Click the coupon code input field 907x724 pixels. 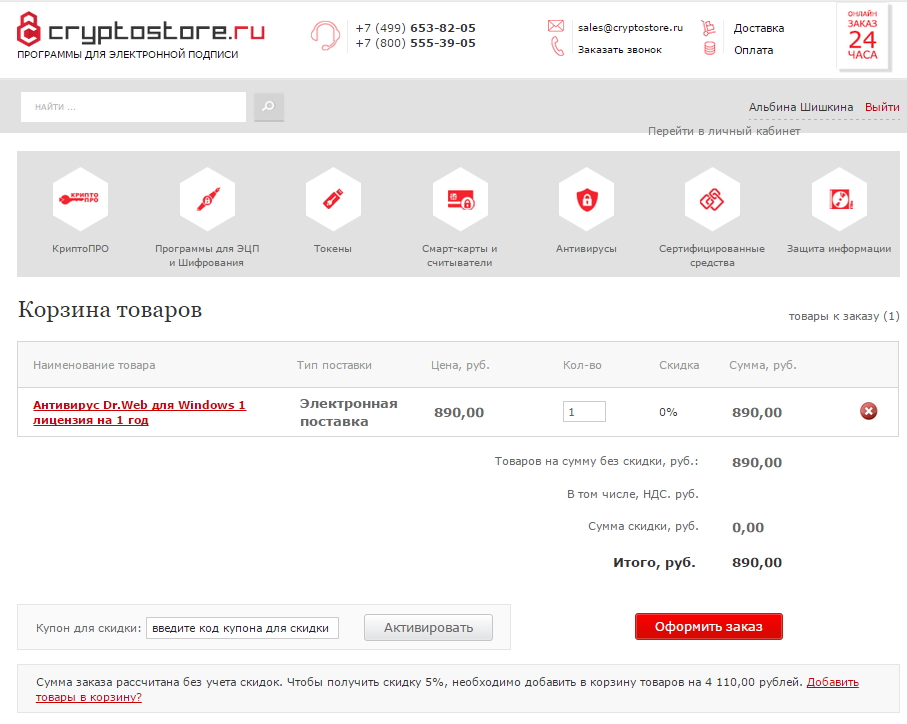[242, 628]
